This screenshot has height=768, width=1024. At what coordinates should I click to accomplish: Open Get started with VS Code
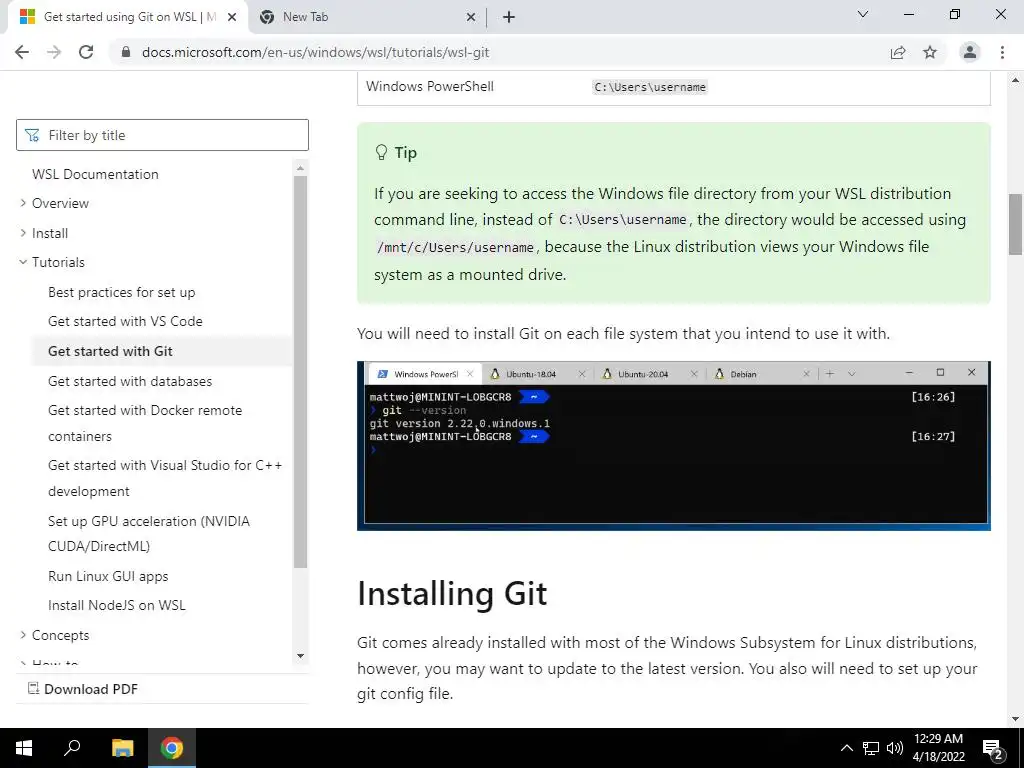[125, 321]
